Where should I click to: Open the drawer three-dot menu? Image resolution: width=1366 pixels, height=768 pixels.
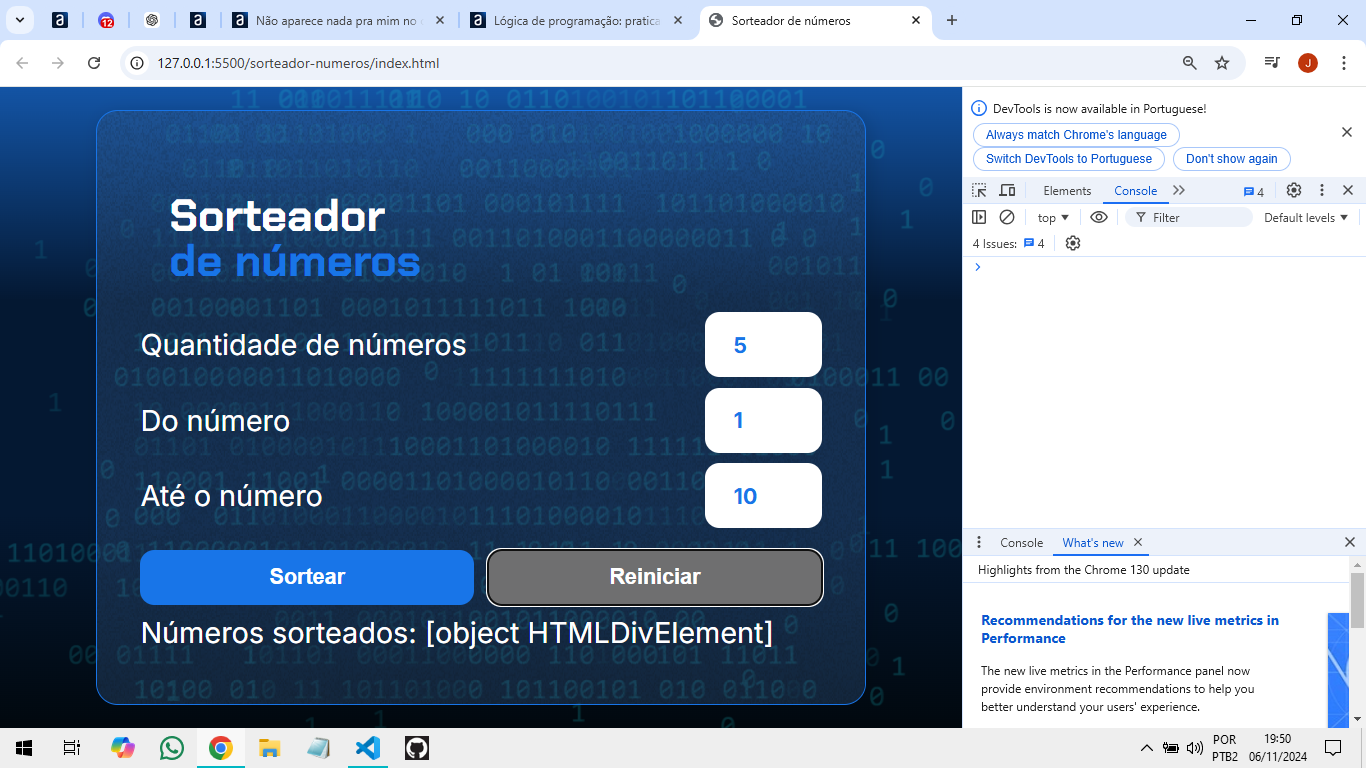coord(979,542)
